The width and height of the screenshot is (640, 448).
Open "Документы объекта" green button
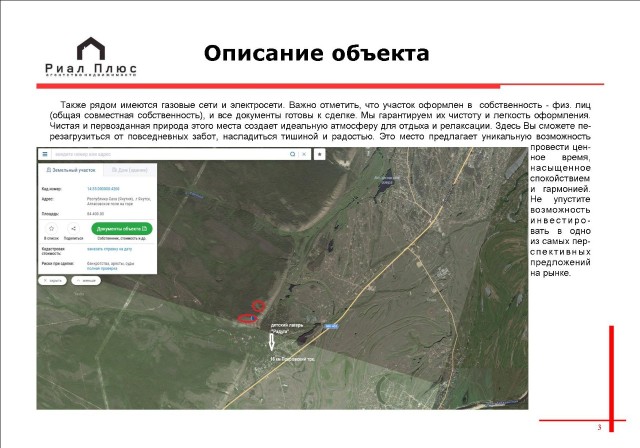click(x=122, y=228)
